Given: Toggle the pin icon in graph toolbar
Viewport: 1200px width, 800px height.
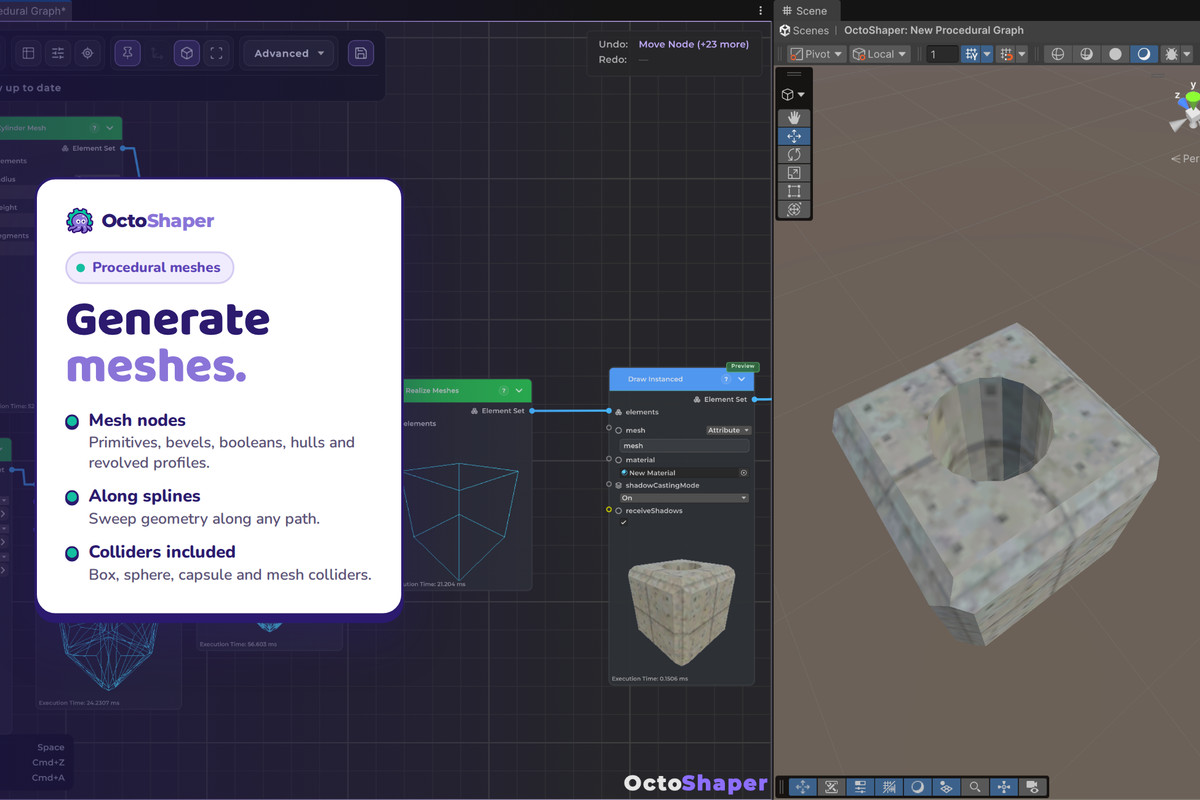Looking at the screenshot, I should coord(127,53).
